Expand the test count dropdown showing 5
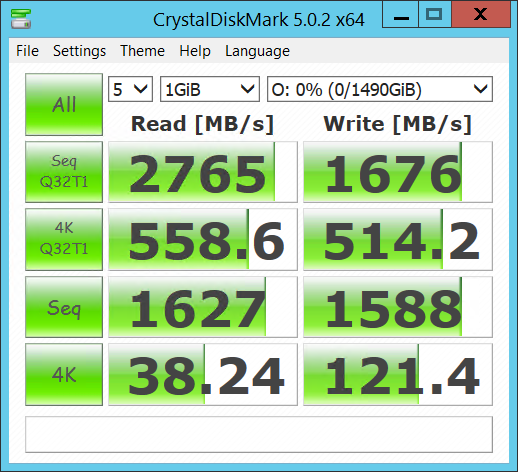Image resolution: width=518 pixels, height=472 pixels. coord(130,89)
